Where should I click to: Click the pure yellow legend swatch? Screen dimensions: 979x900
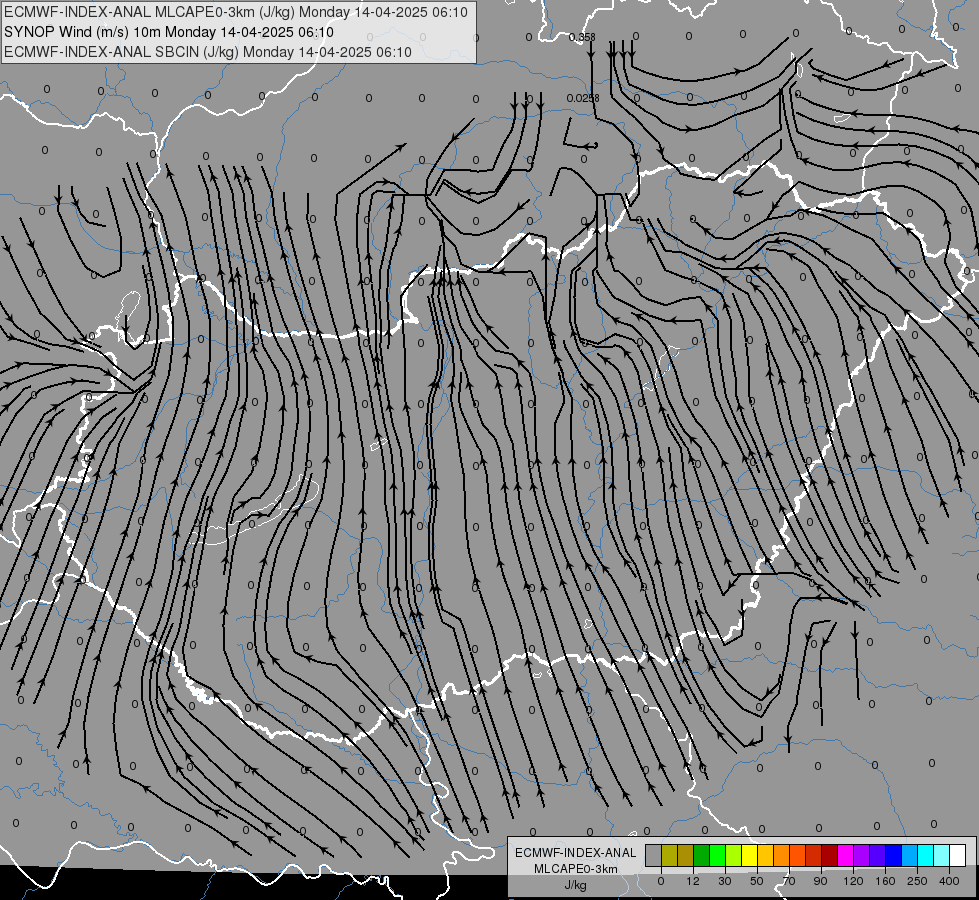tap(749, 855)
